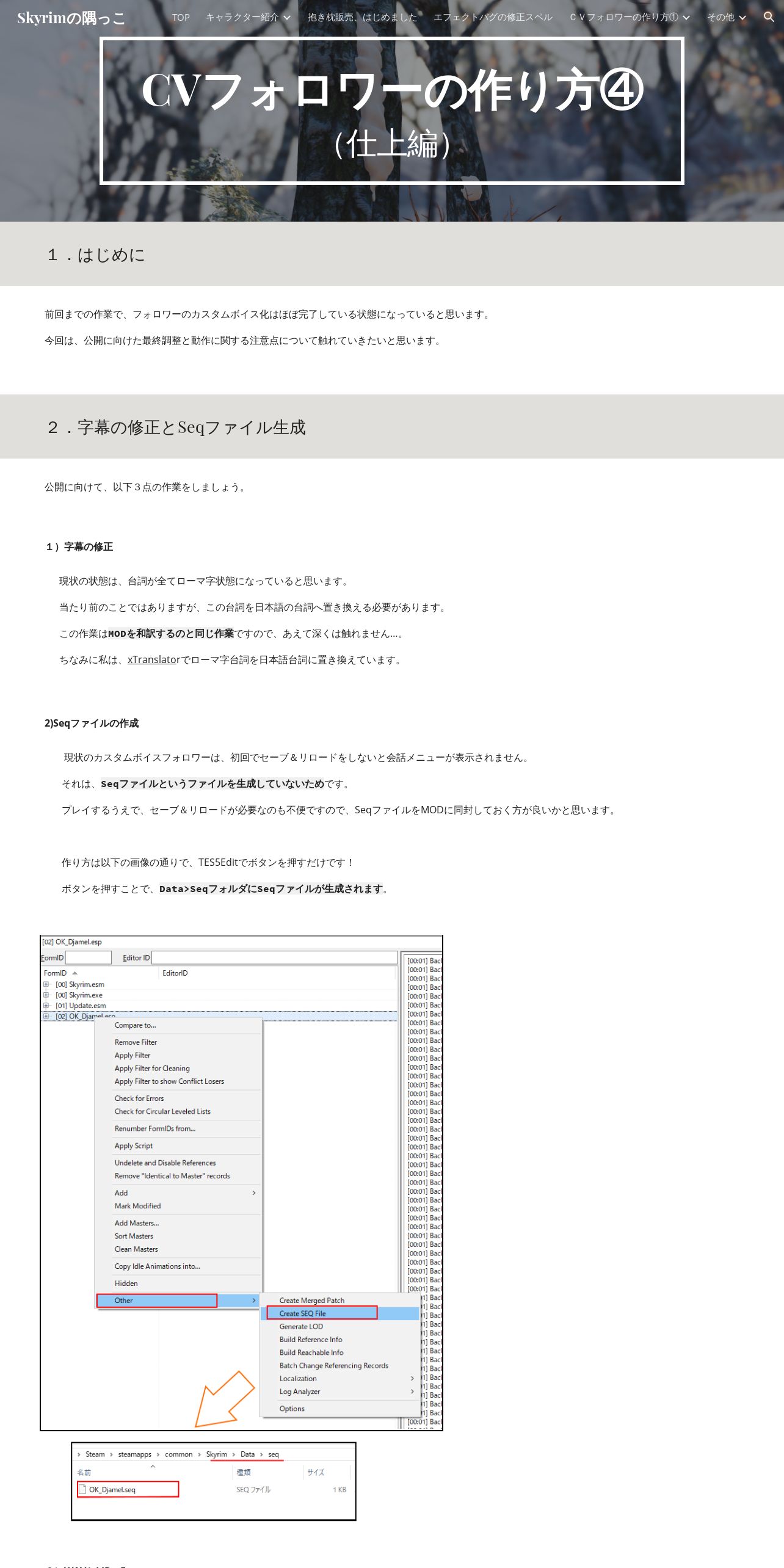Image resolution: width=784 pixels, height=1568 pixels.
Task: Click heading ２．字幕の修正とSeqファイル生成
Action: click(176, 427)
